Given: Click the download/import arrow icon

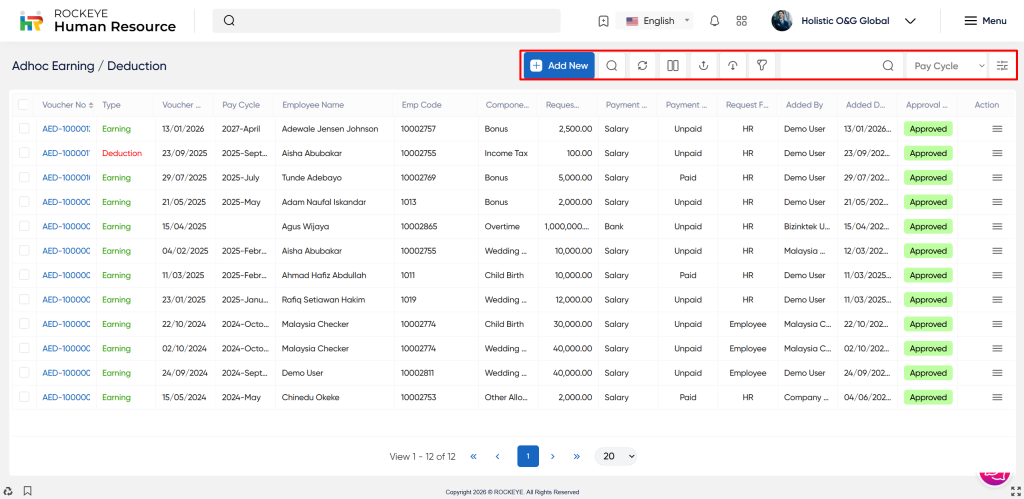Looking at the screenshot, I should pyautogui.click(x=733, y=66).
